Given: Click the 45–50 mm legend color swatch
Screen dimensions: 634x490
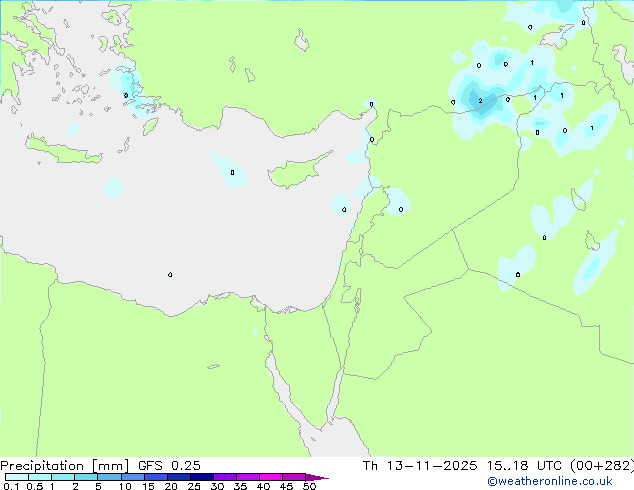Looking at the screenshot, I should click(294, 477).
